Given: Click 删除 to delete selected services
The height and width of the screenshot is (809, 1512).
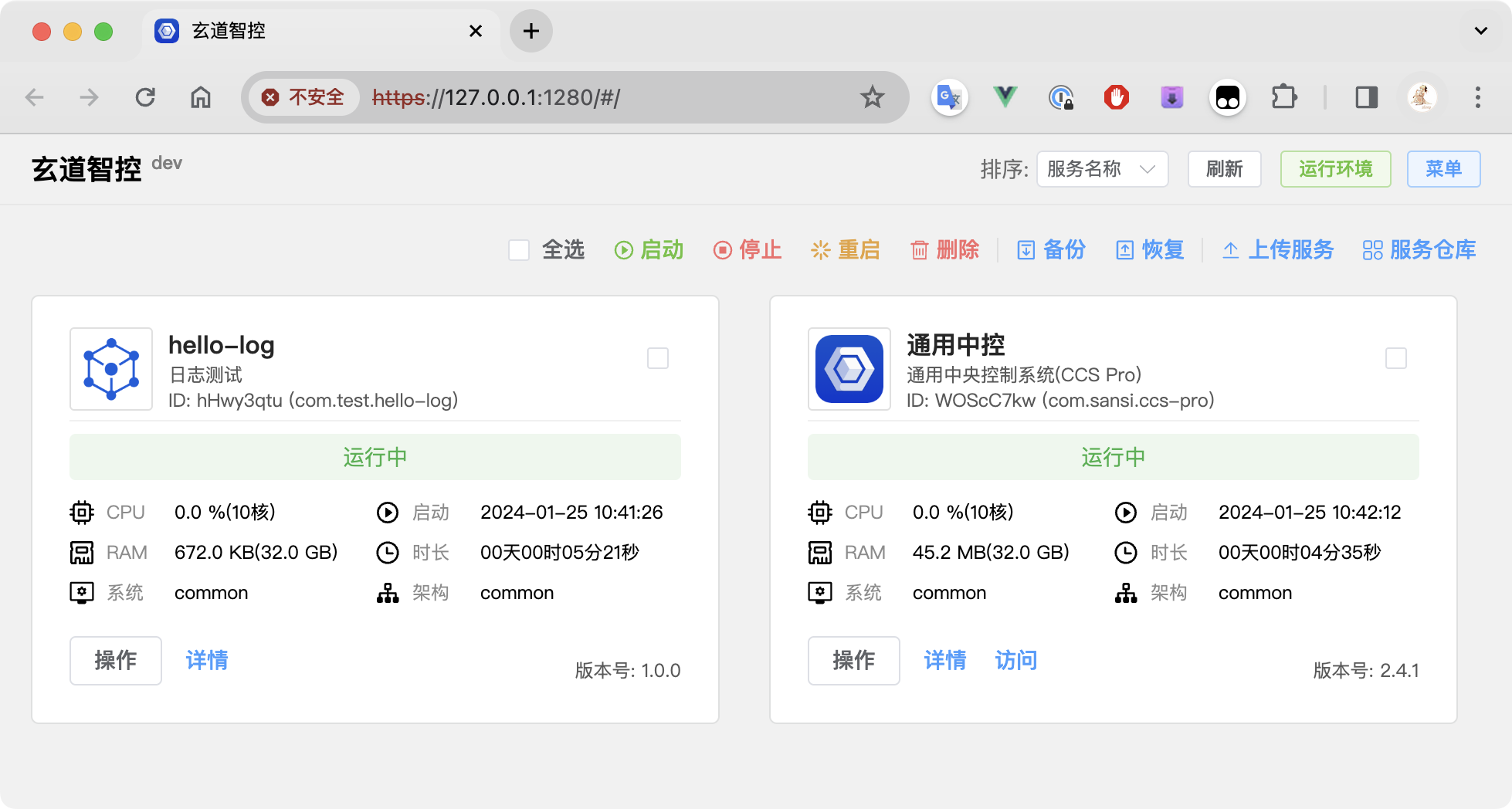Looking at the screenshot, I should pyautogui.click(x=944, y=250).
